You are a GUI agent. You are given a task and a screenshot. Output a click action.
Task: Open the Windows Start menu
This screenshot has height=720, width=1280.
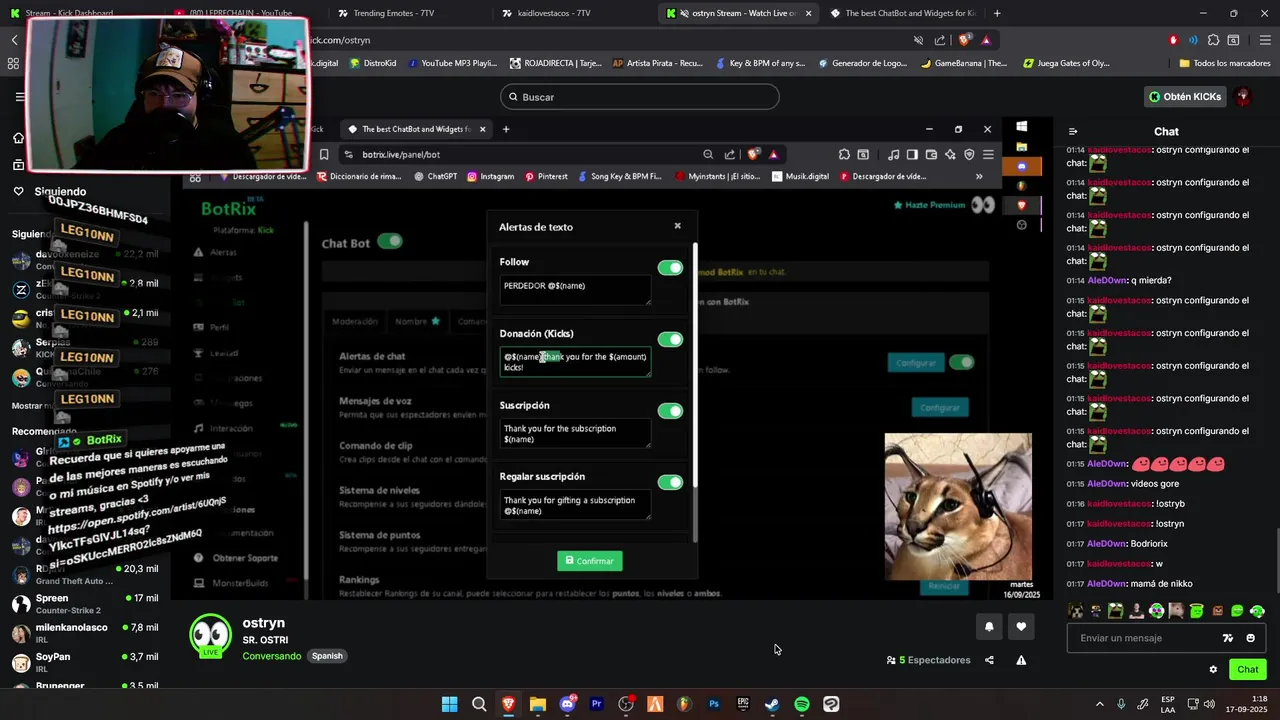tap(449, 704)
